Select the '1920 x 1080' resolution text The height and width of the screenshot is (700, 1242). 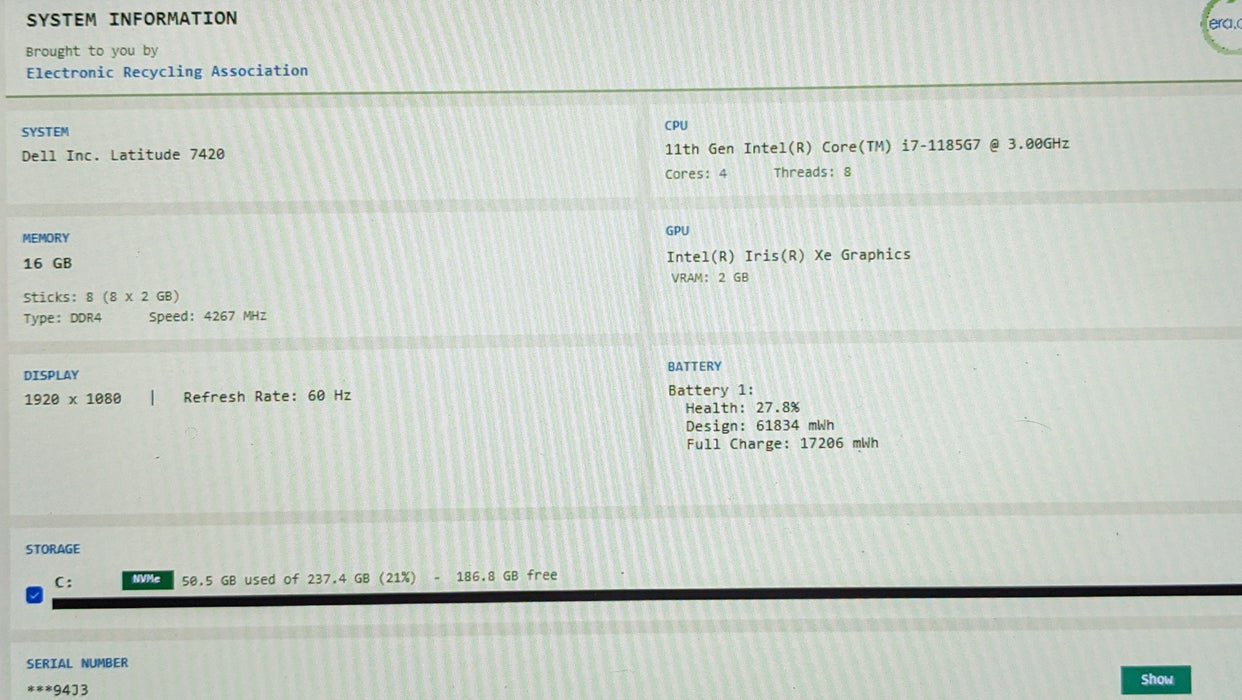pos(72,399)
